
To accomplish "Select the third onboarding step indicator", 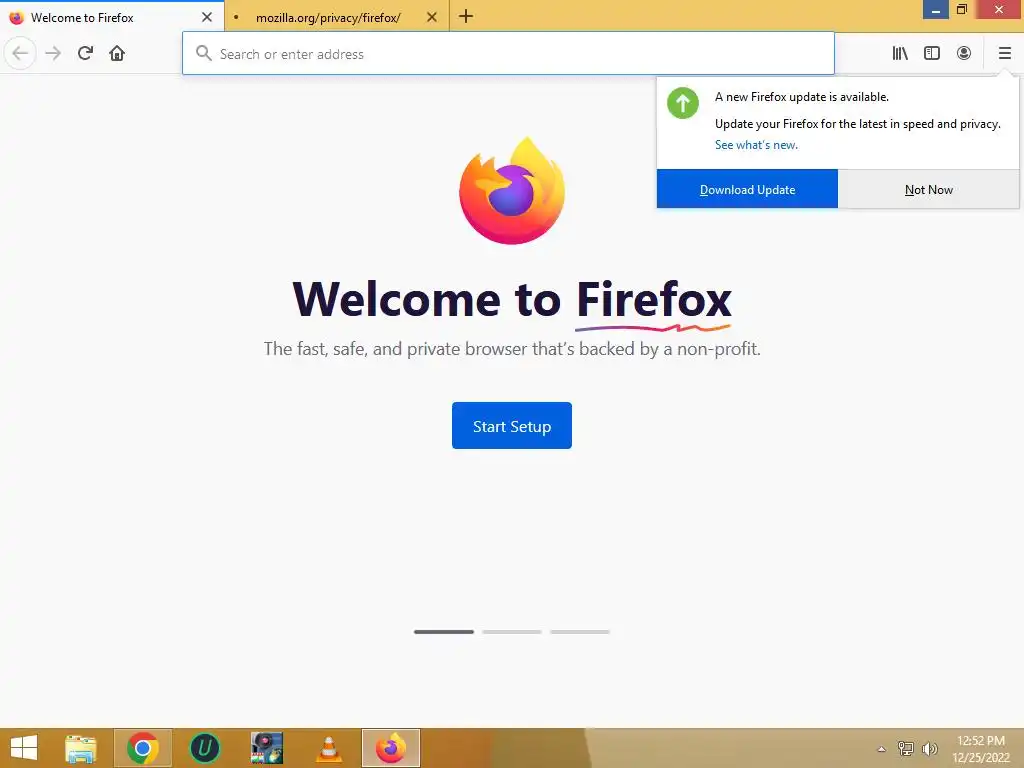I will 580,632.
